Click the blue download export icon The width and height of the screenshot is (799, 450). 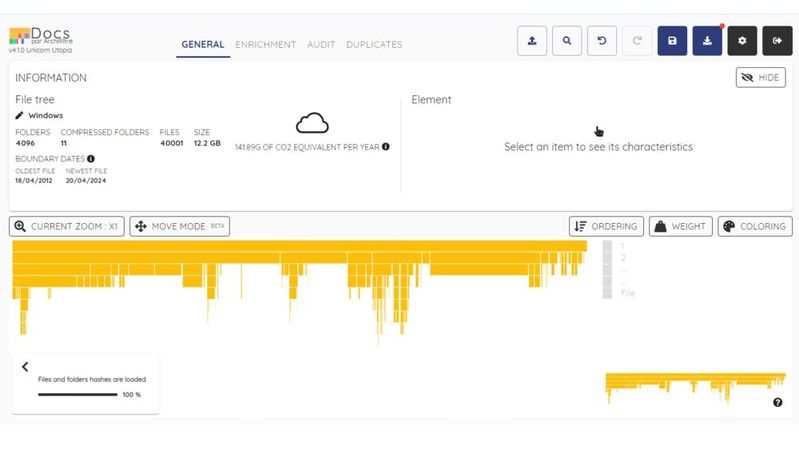[707, 41]
